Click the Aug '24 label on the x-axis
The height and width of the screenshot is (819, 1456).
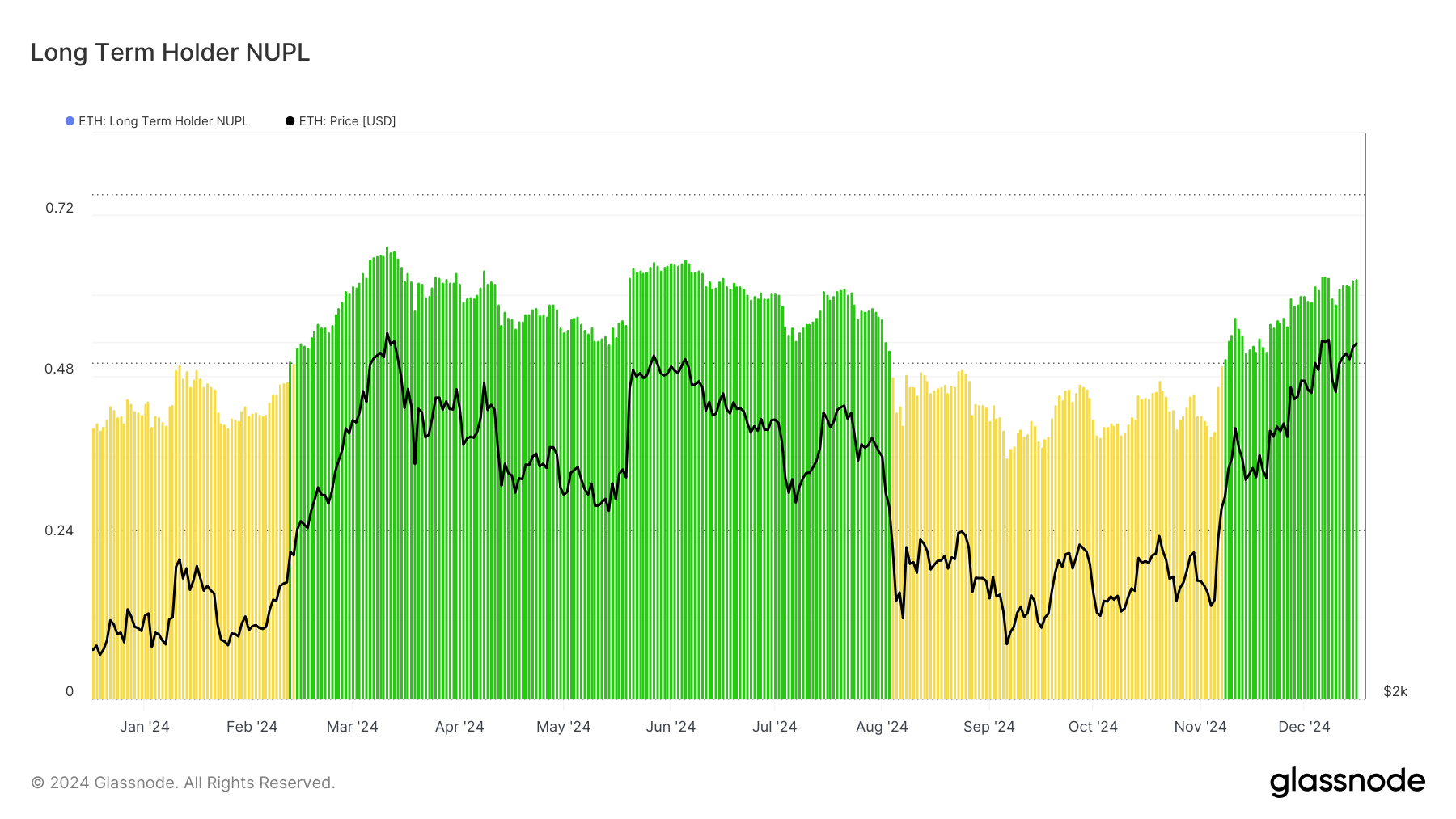(883, 726)
